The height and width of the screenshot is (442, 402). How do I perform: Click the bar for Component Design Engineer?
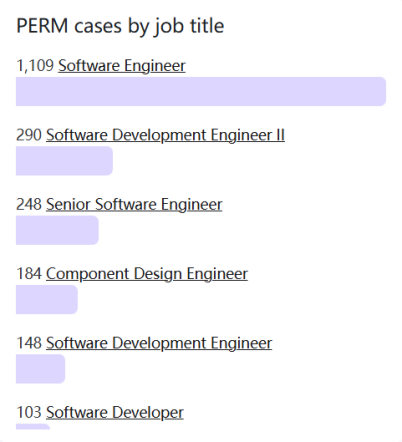(x=47, y=299)
